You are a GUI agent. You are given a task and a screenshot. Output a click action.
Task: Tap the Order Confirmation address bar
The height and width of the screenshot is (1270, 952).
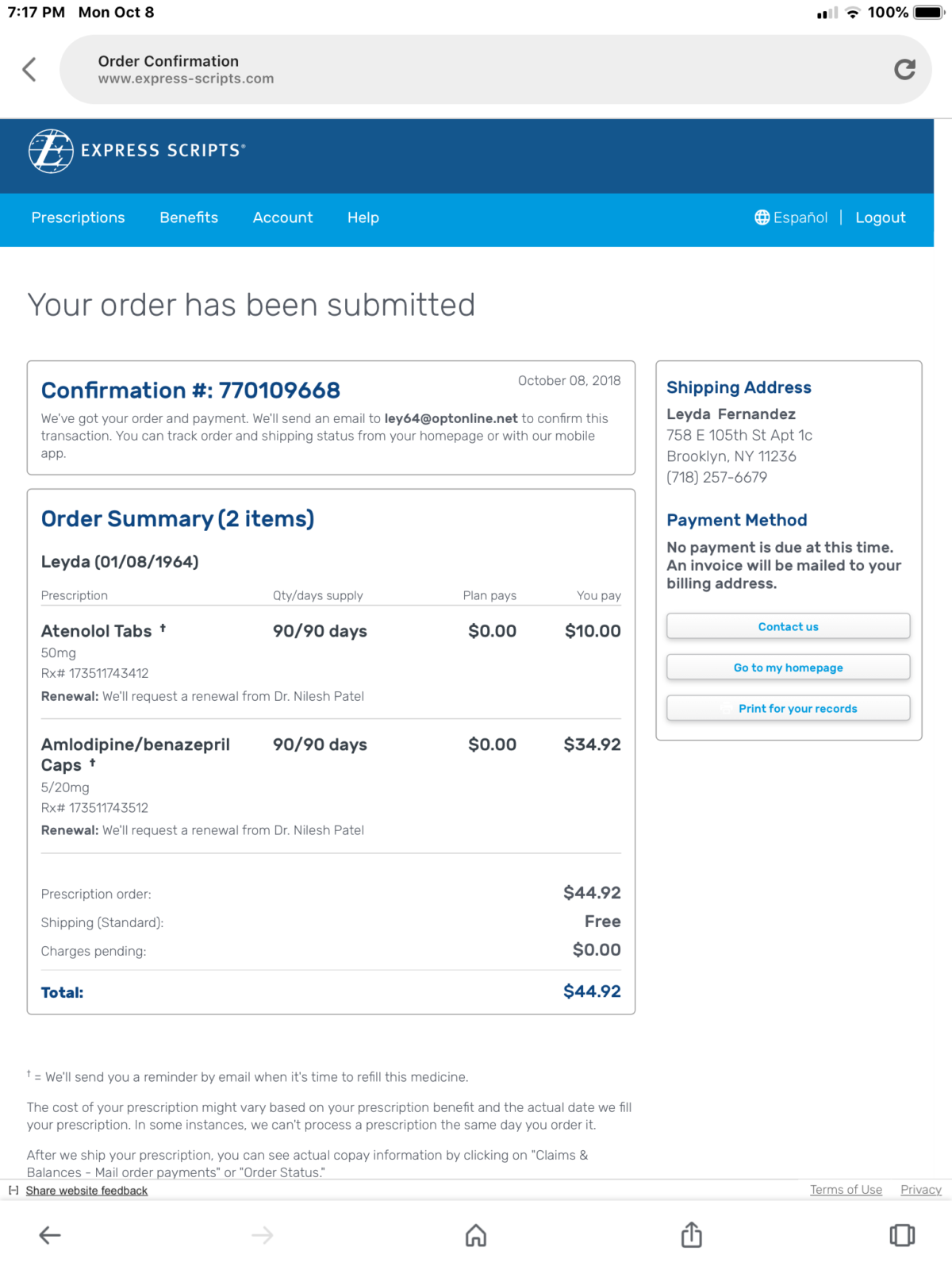476,70
